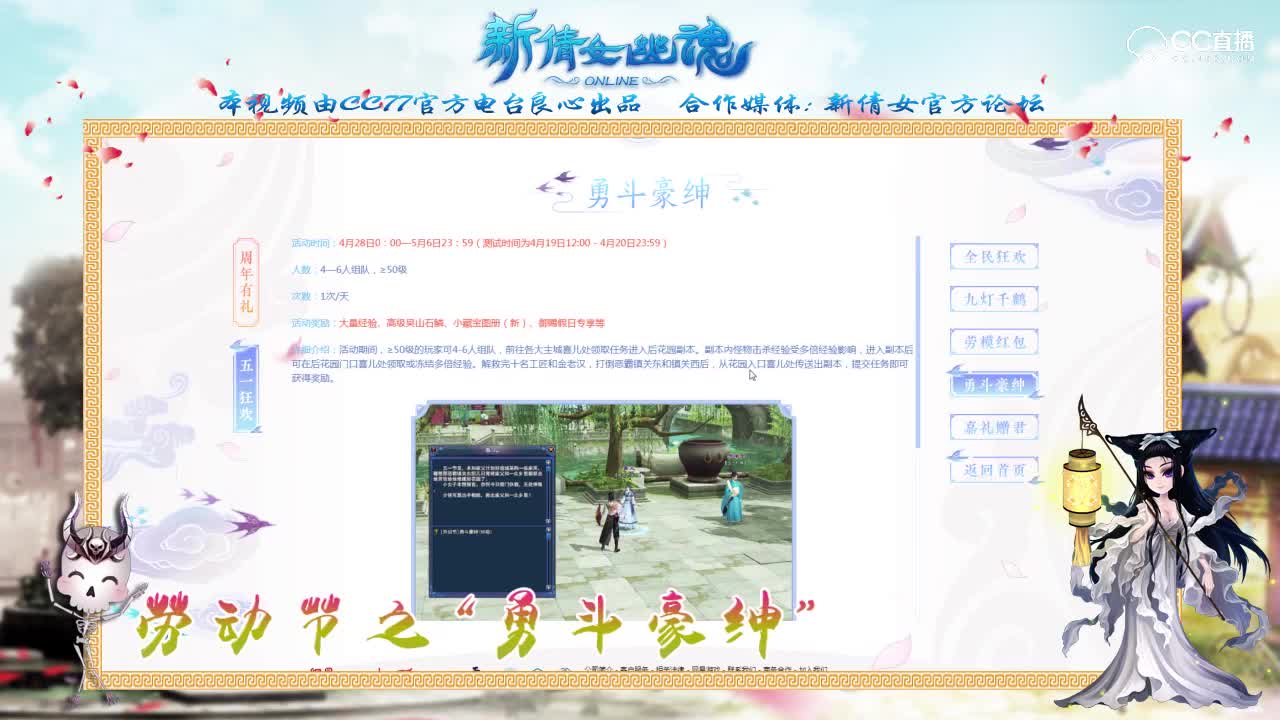Click the 新倩女幽魂 ONLINE logo

tap(614, 48)
